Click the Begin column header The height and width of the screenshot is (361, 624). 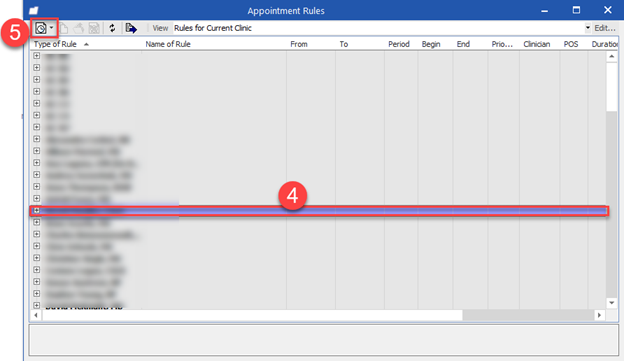431,44
